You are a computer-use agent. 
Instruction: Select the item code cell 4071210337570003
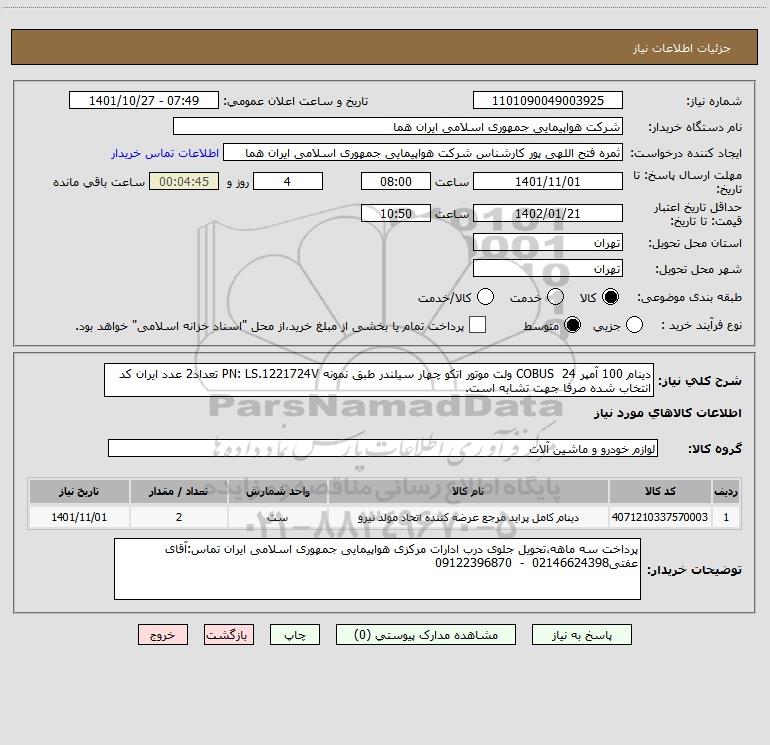658,517
